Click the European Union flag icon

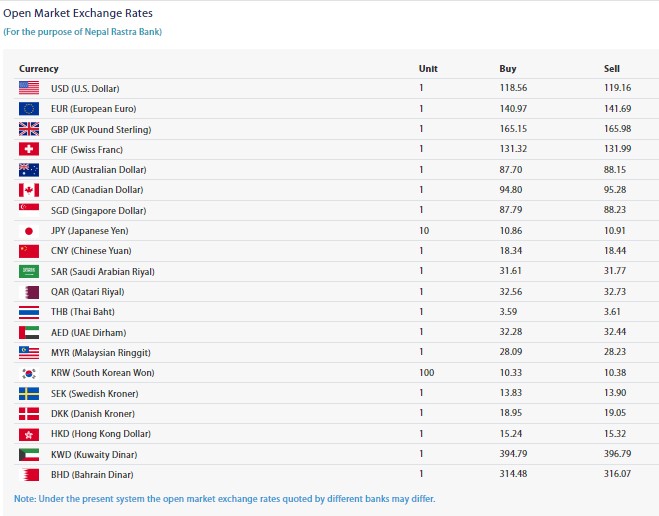[29, 108]
